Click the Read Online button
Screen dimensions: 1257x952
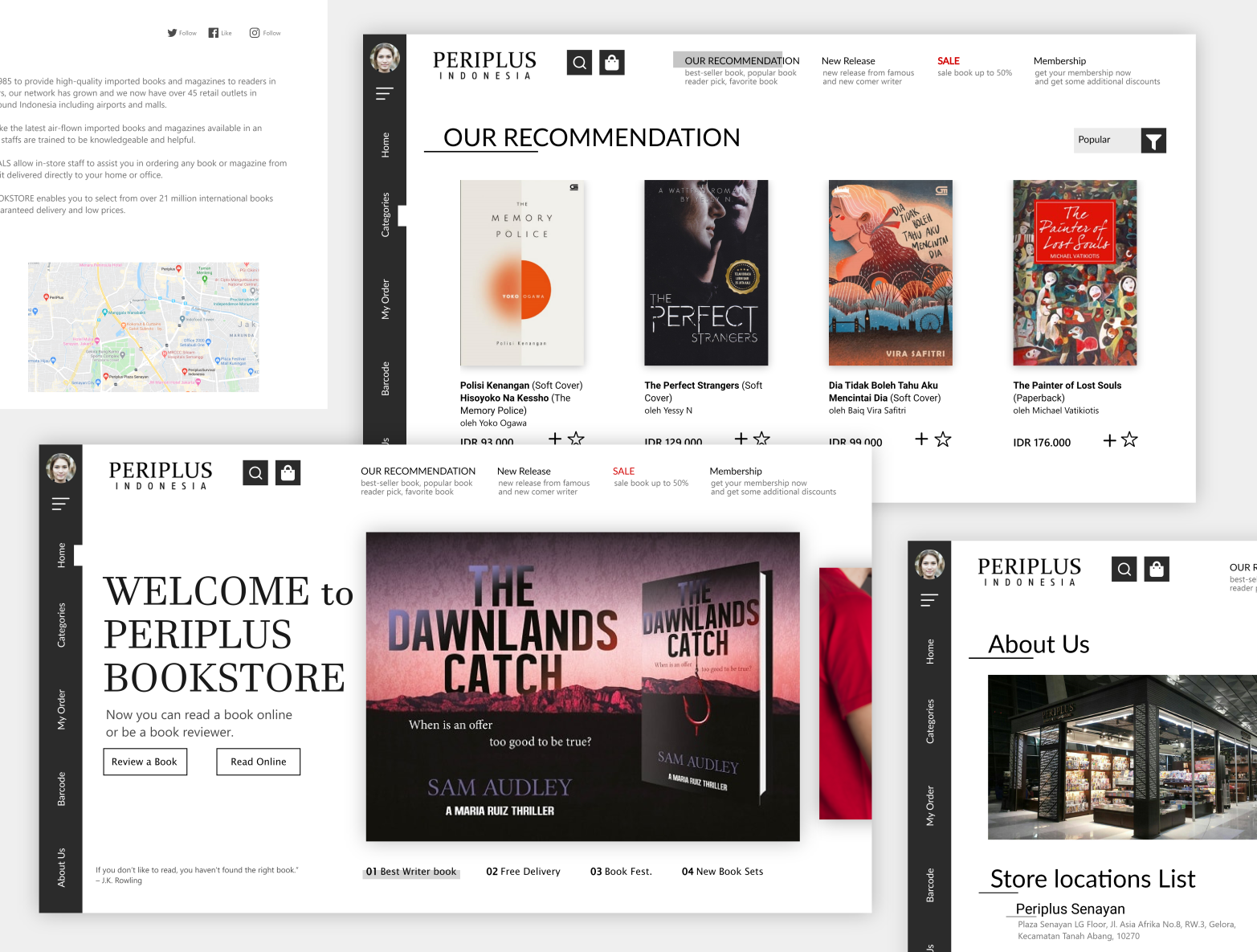pos(258,762)
